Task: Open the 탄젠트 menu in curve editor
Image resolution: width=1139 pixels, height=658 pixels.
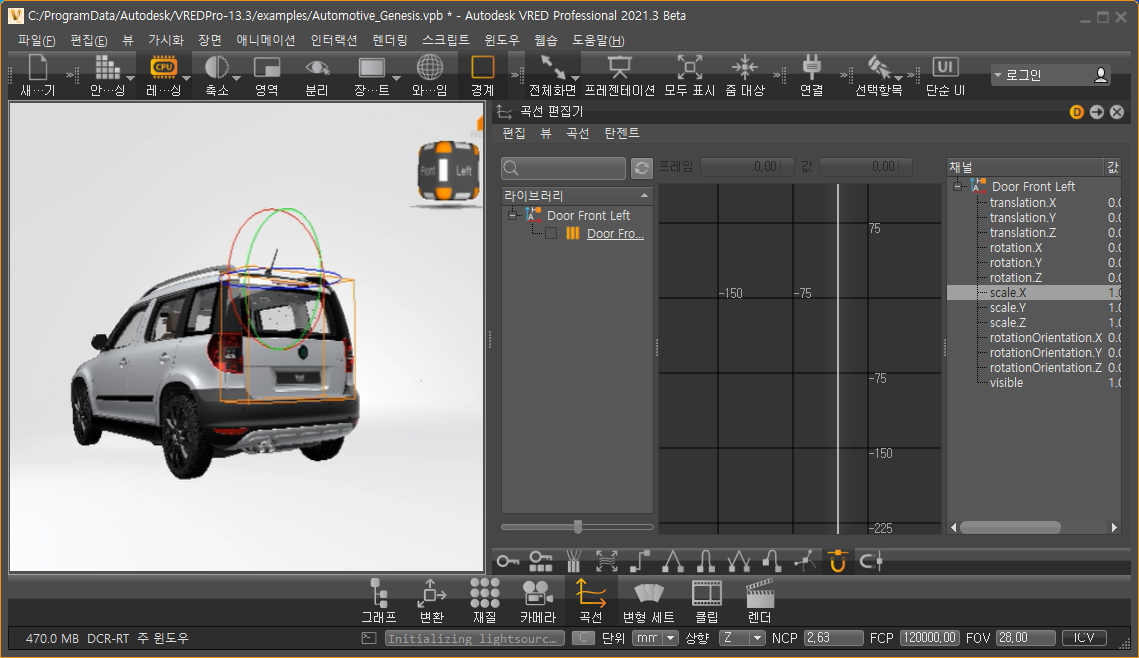Action: pyautogui.click(x=621, y=133)
